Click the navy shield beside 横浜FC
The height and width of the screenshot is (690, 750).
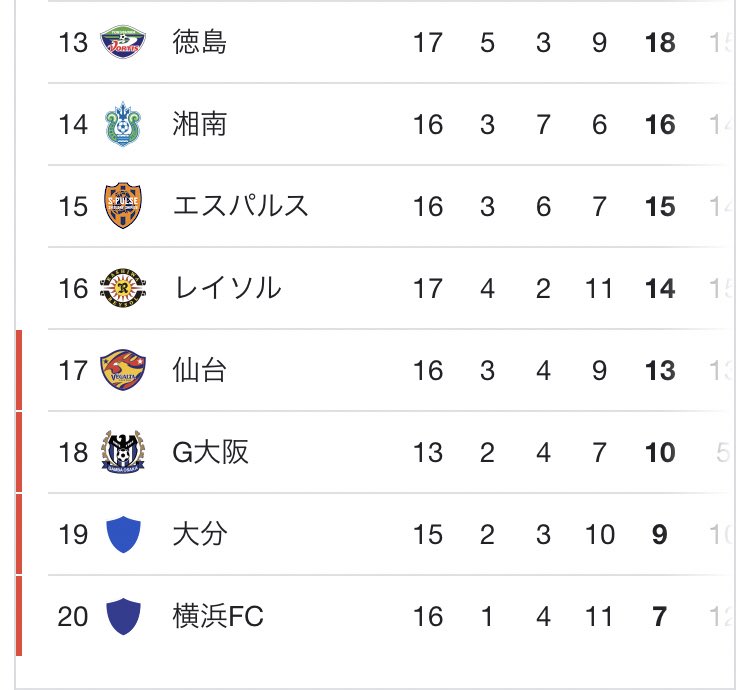[123, 616]
